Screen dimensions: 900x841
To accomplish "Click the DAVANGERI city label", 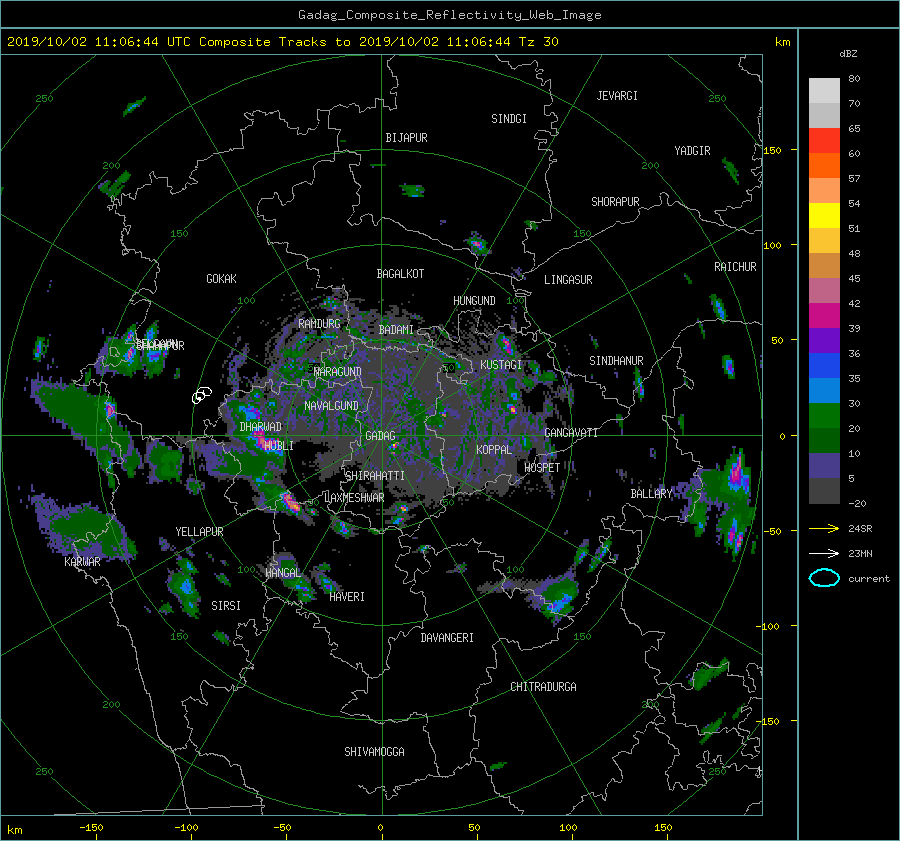I will [x=447, y=638].
